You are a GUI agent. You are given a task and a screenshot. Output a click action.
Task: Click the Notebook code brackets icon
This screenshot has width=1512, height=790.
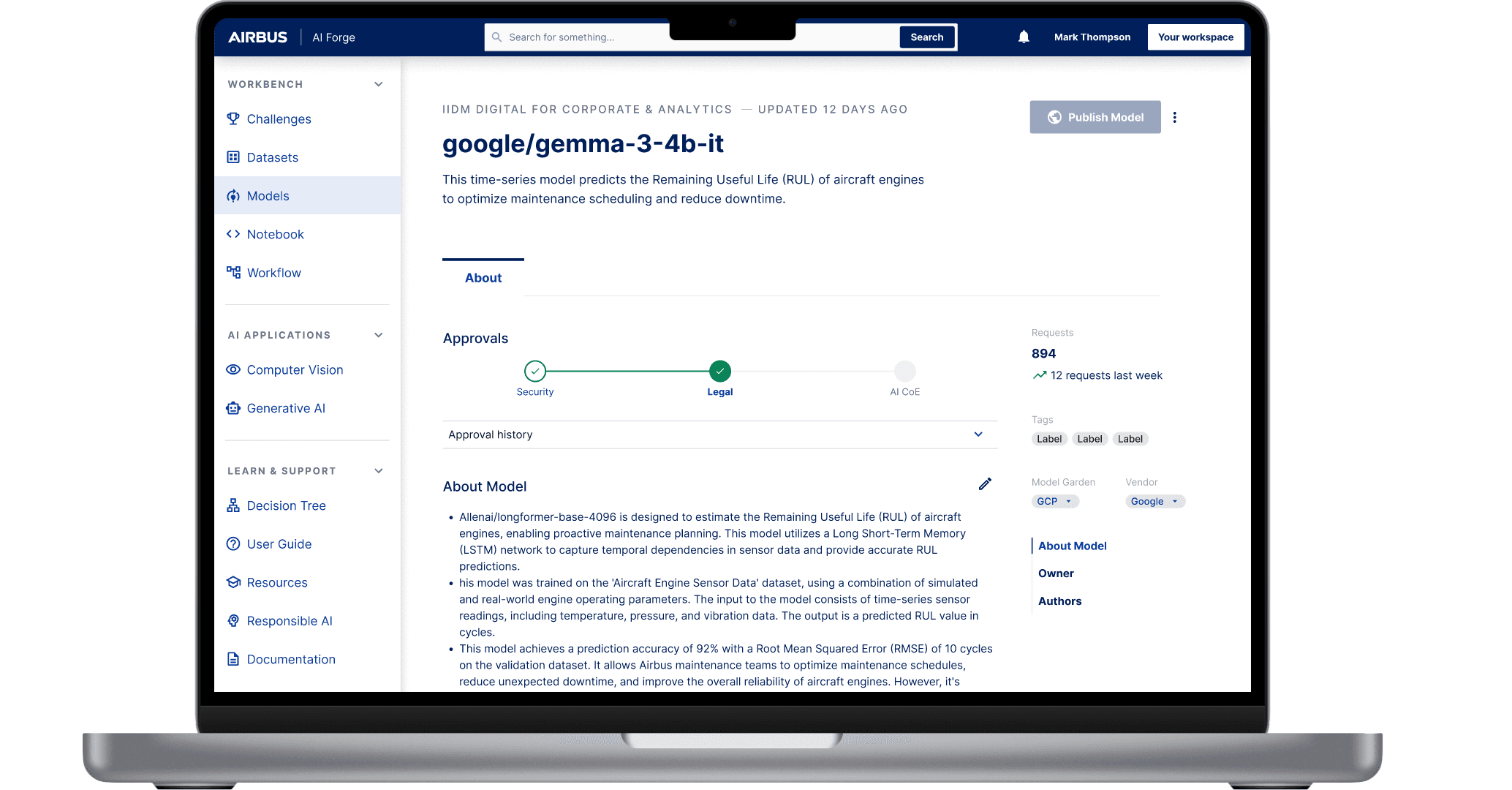[x=233, y=234]
